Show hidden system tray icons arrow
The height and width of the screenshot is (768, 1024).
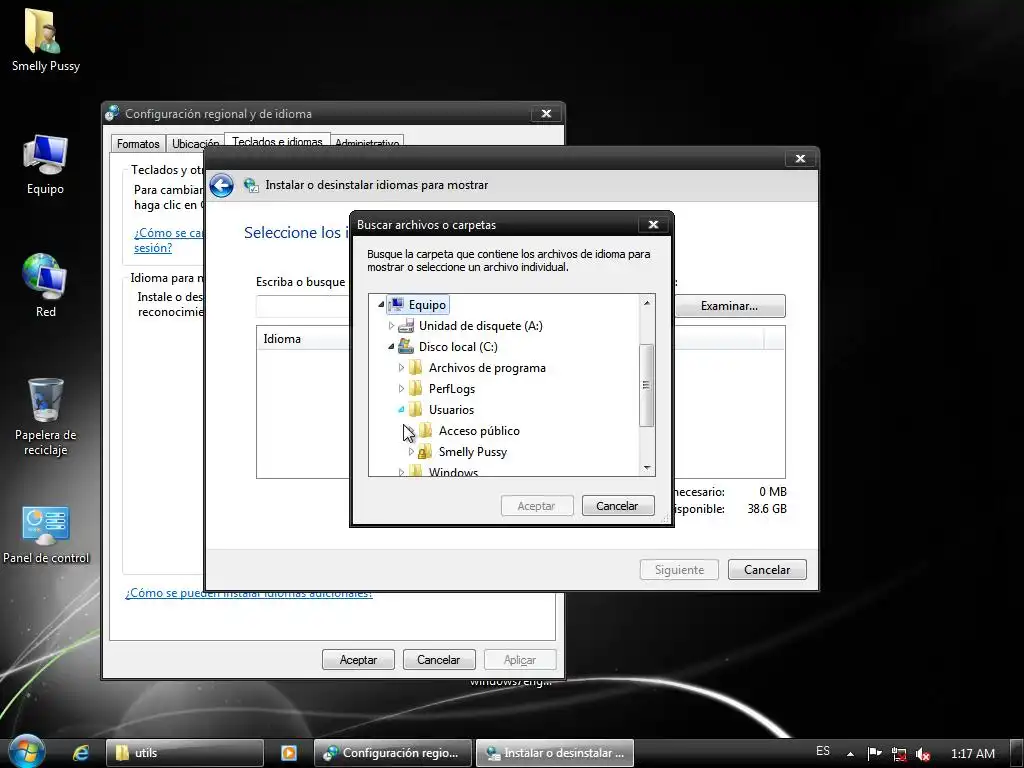pyautogui.click(x=850, y=754)
